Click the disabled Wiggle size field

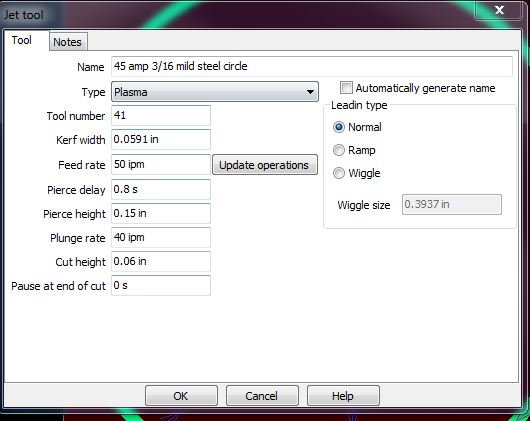452,204
